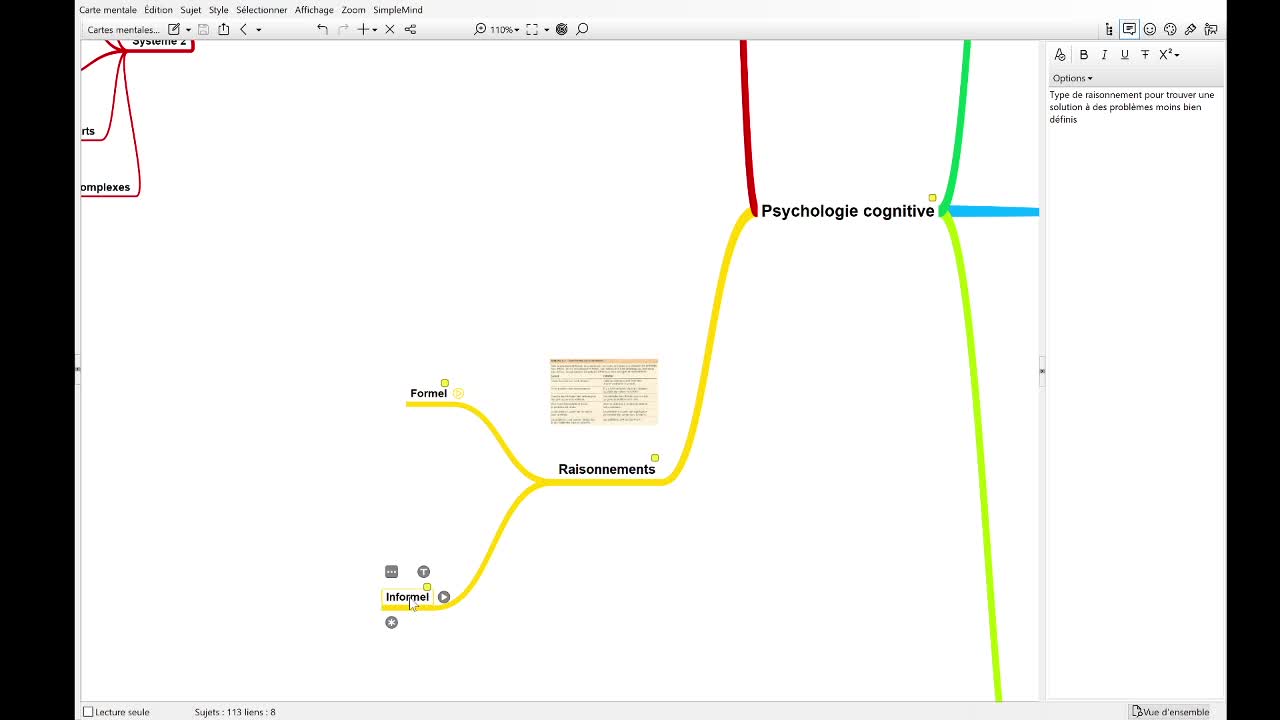Open the Sujet menu

[190, 10]
